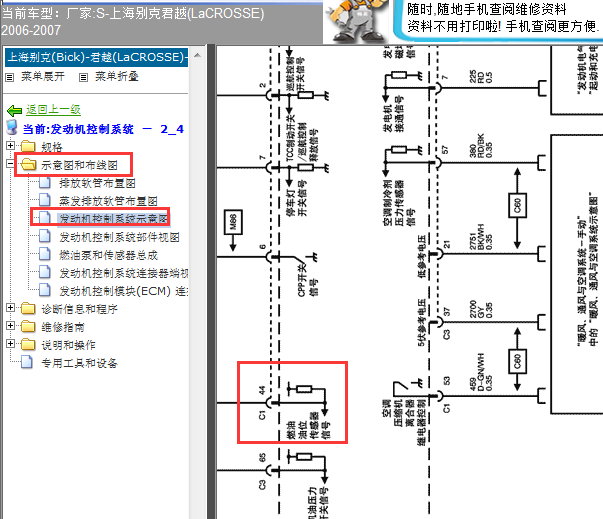Click the open folder icon of 示意图和布线图
This screenshot has height=519, width=603.
pyautogui.click(x=28, y=165)
